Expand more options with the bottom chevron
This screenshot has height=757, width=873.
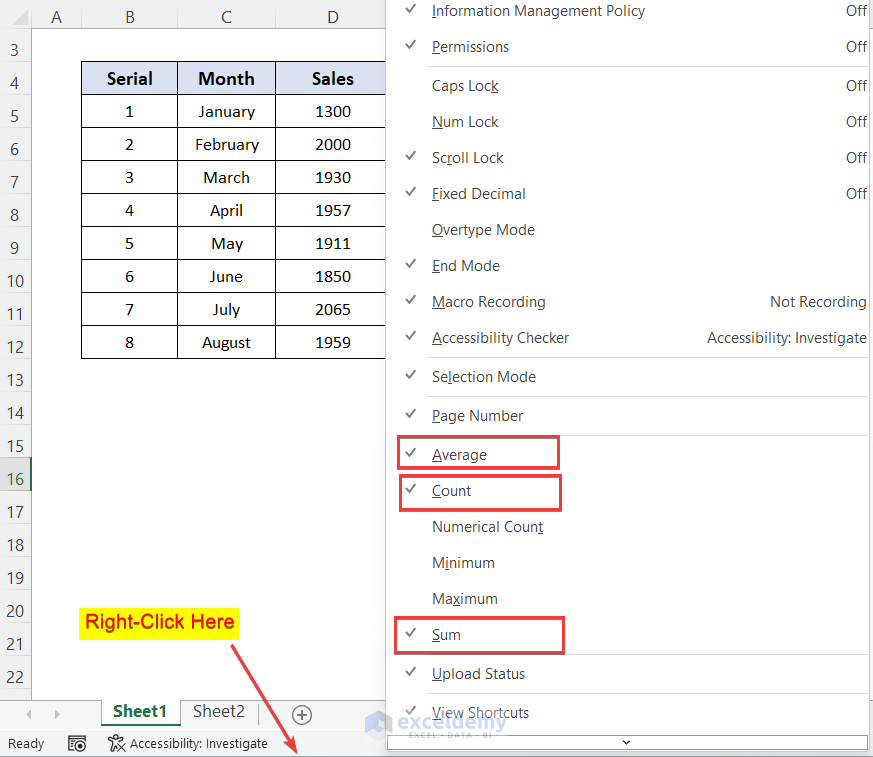(626, 742)
